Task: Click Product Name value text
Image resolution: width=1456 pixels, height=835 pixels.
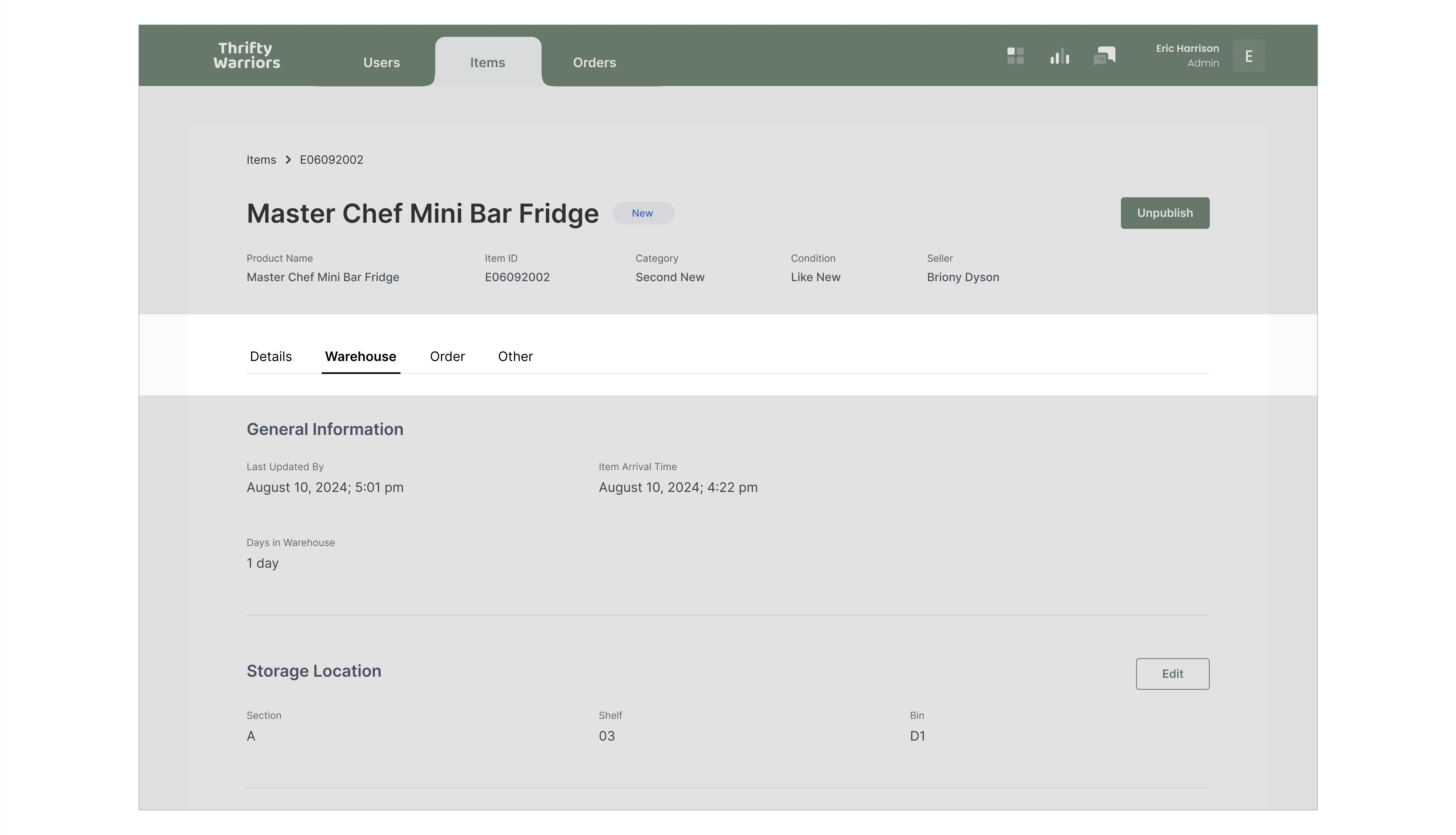Action: 323,278
